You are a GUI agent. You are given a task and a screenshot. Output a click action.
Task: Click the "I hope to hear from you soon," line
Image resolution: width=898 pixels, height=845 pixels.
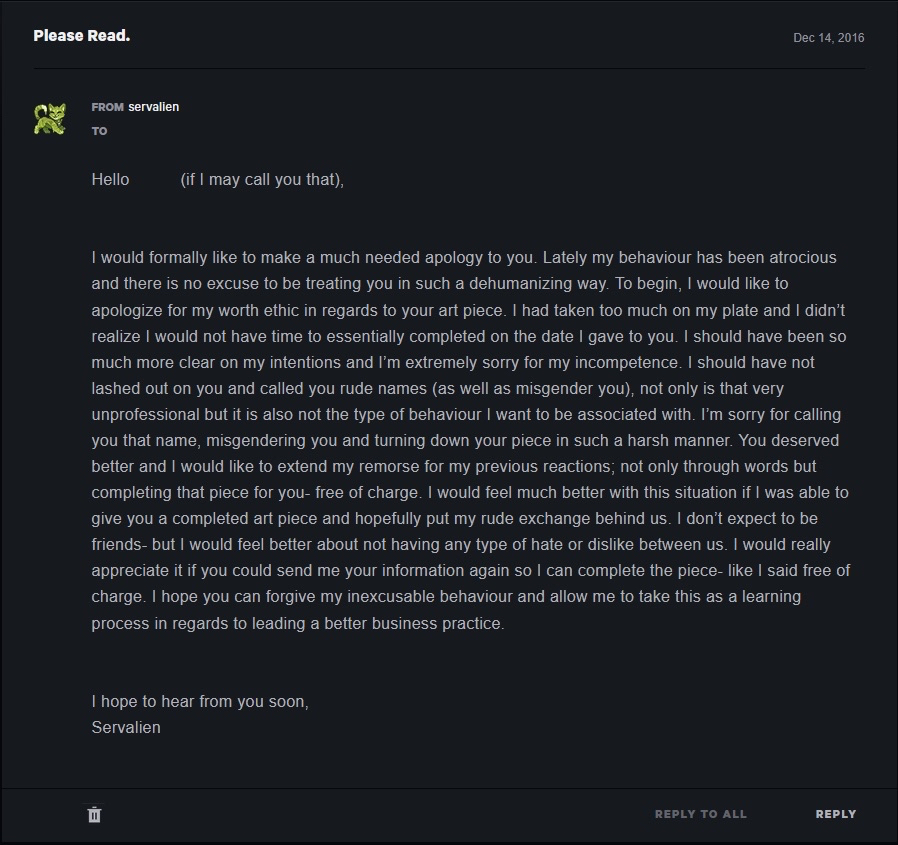200,701
